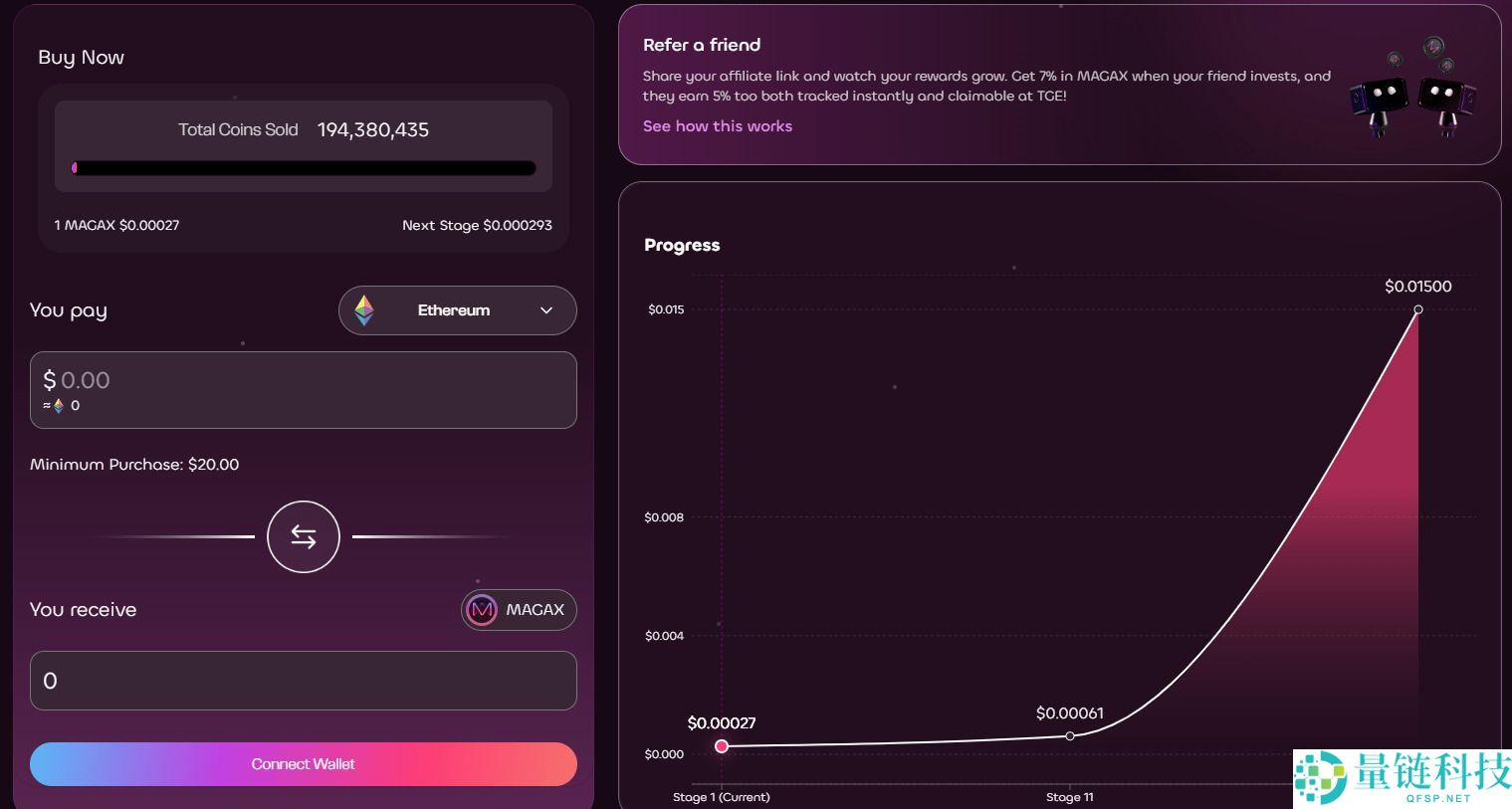Click the small Ethereum icon under amount

click(x=59, y=406)
